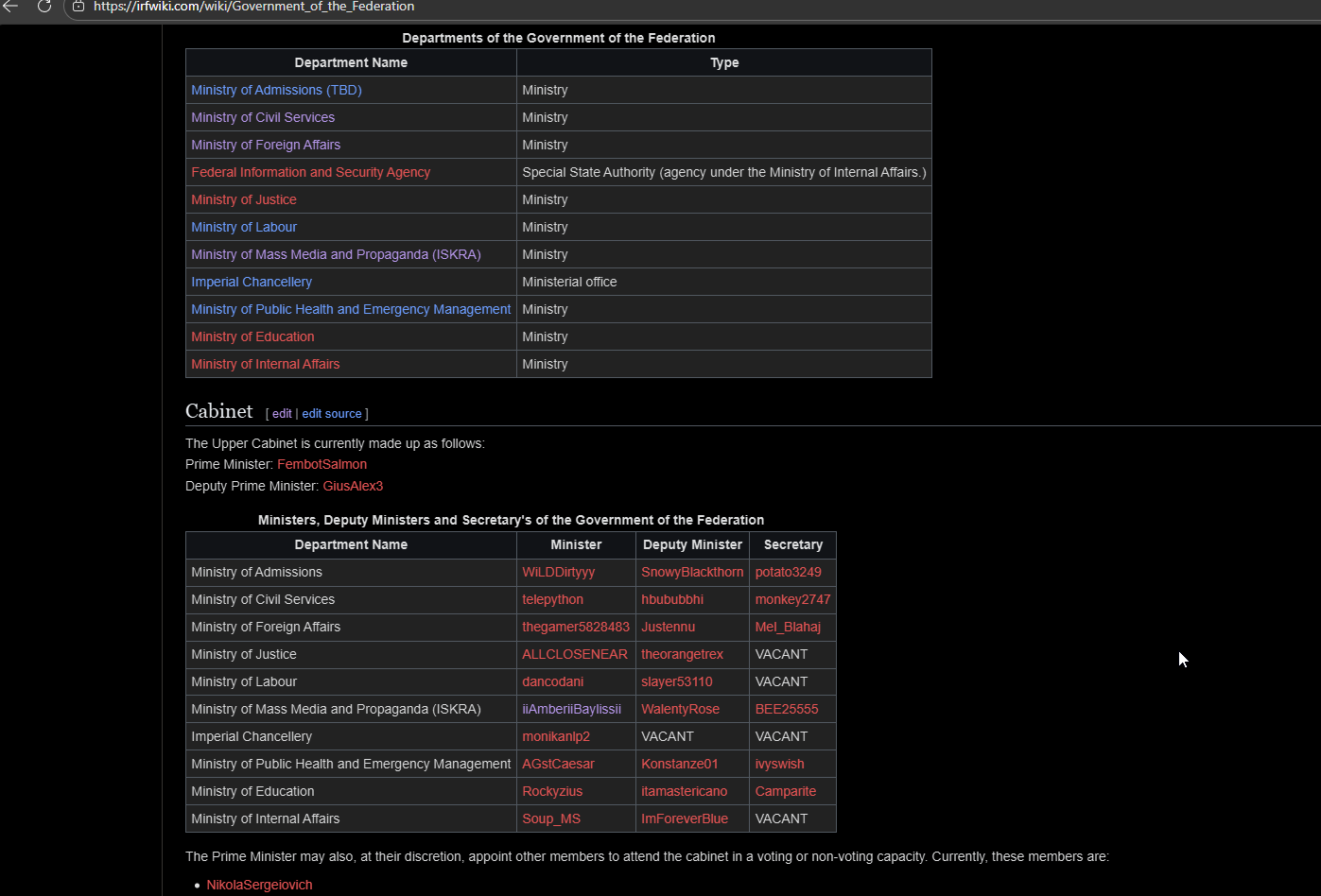Click deputy minister SnowyBlackthorn link

692,572
